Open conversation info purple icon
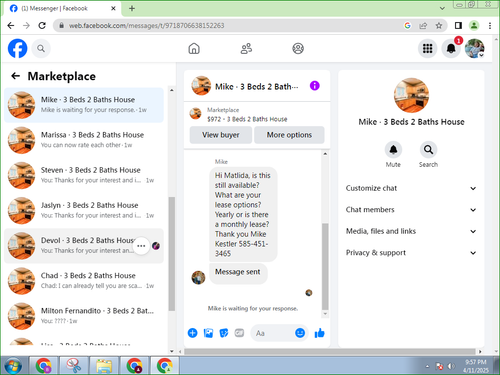 tap(314, 86)
